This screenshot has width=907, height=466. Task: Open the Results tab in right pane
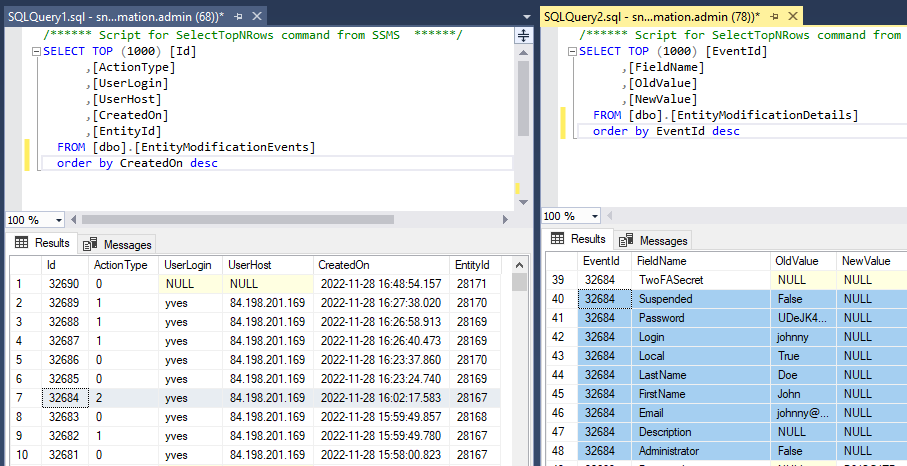click(578, 239)
